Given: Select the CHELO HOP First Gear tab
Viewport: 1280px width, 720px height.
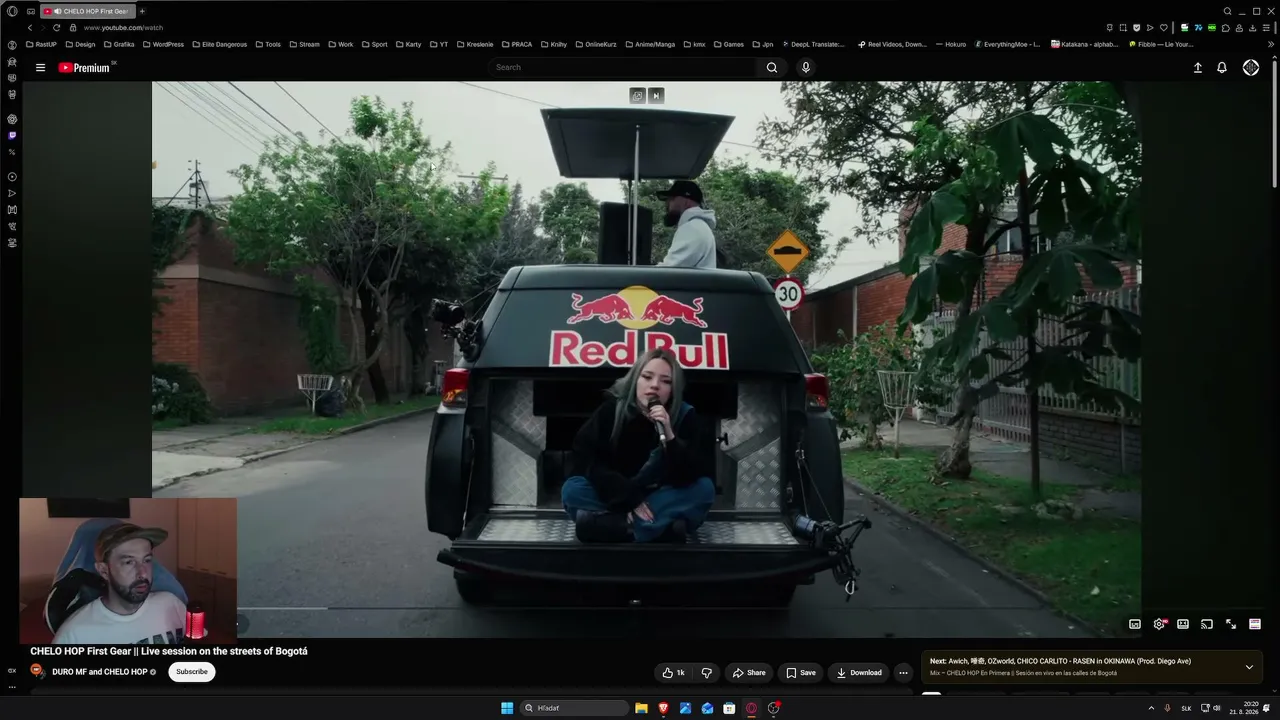Looking at the screenshot, I should [x=87, y=11].
